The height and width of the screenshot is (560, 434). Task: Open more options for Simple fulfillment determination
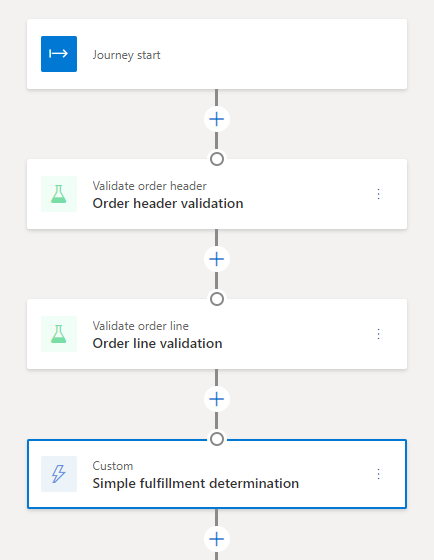pyautogui.click(x=379, y=474)
